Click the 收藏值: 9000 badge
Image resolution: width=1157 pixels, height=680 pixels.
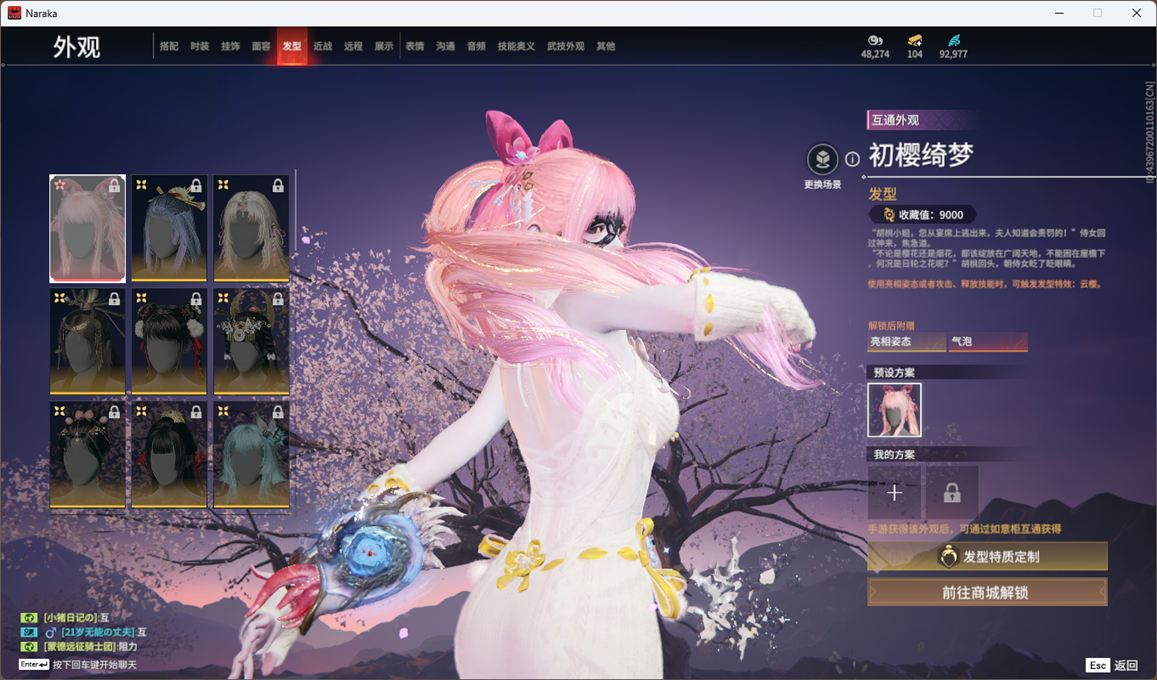coord(923,215)
